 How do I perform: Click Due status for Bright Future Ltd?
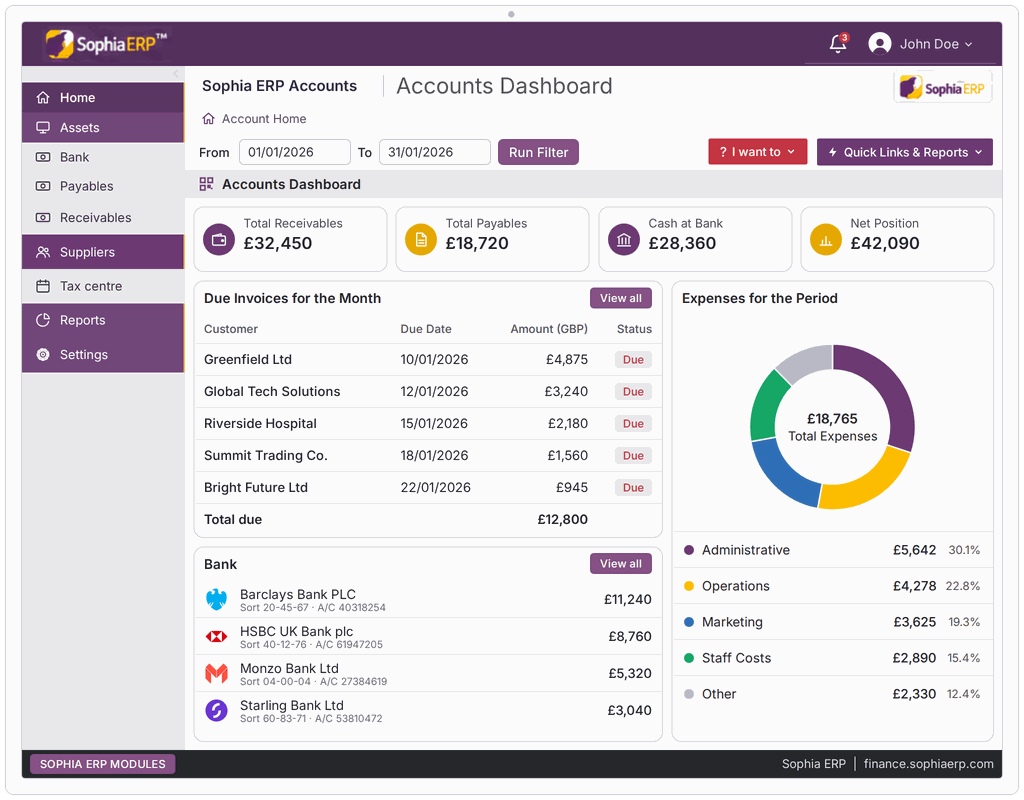click(633, 488)
